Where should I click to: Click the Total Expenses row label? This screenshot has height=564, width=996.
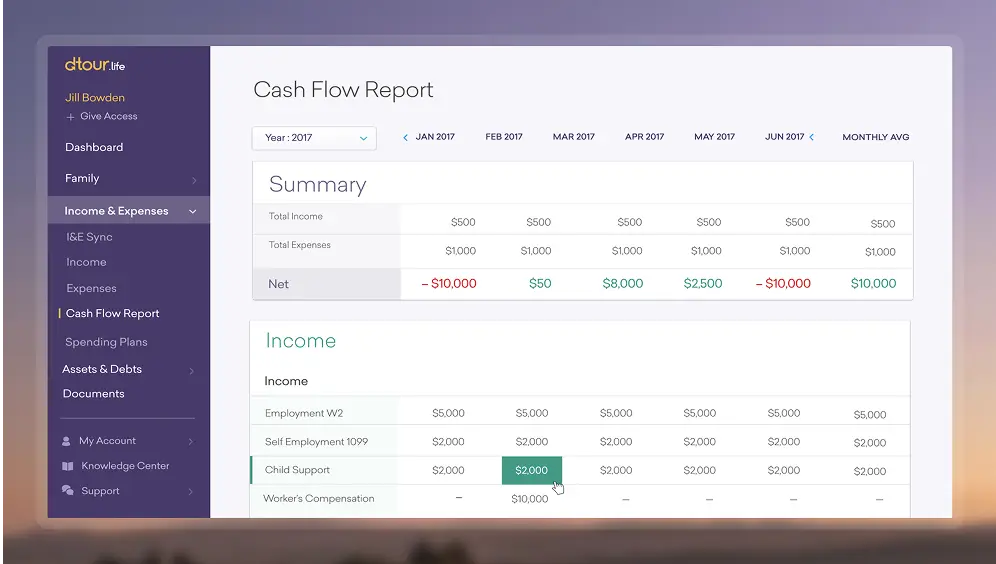[x=299, y=245]
